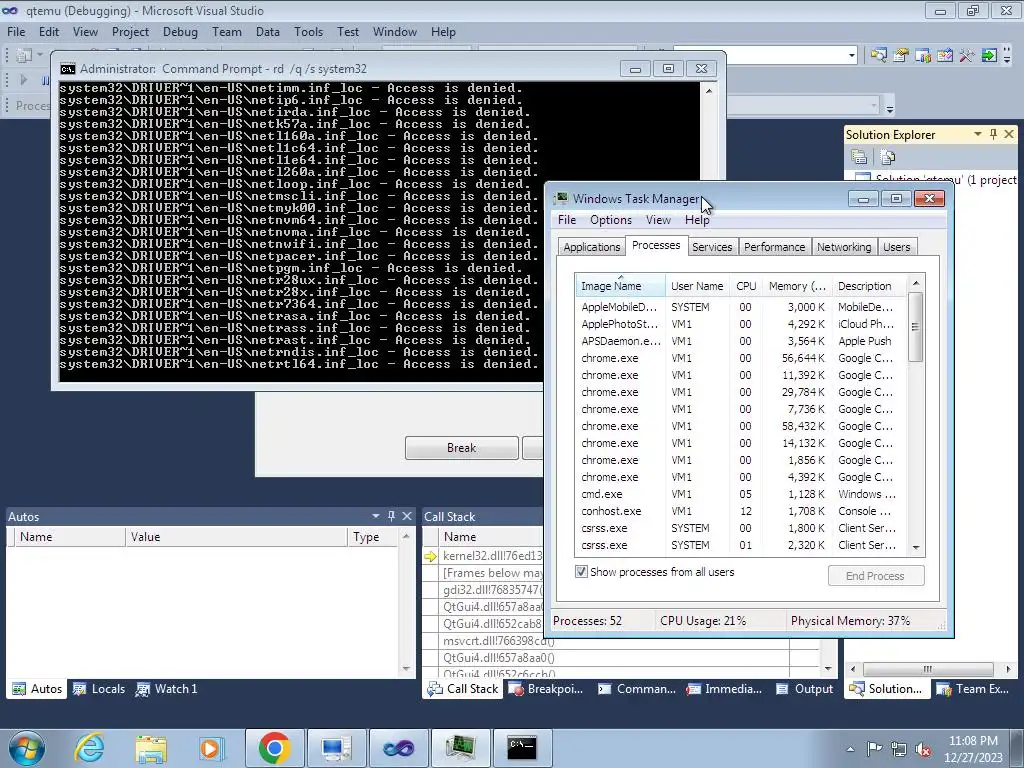Image resolution: width=1024 pixels, height=768 pixels.
Task: Click the new project toolbar icon
Action: click(24, 56)
